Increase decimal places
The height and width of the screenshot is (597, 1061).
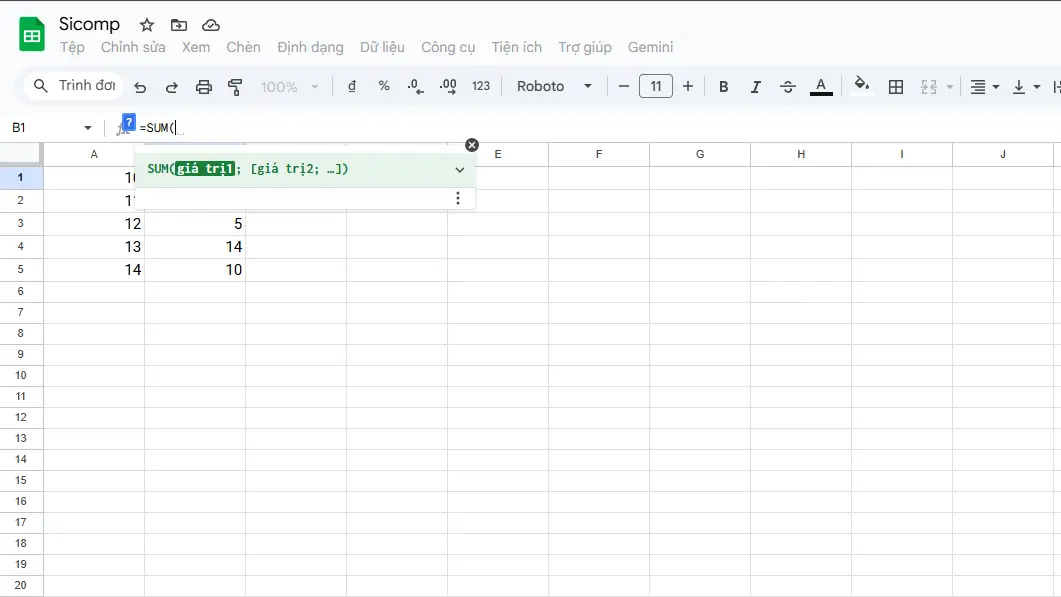pos(448,86)
